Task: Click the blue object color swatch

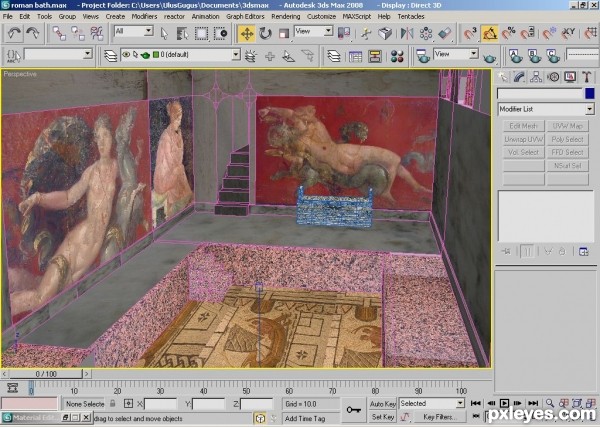Action: pos(589,93)
